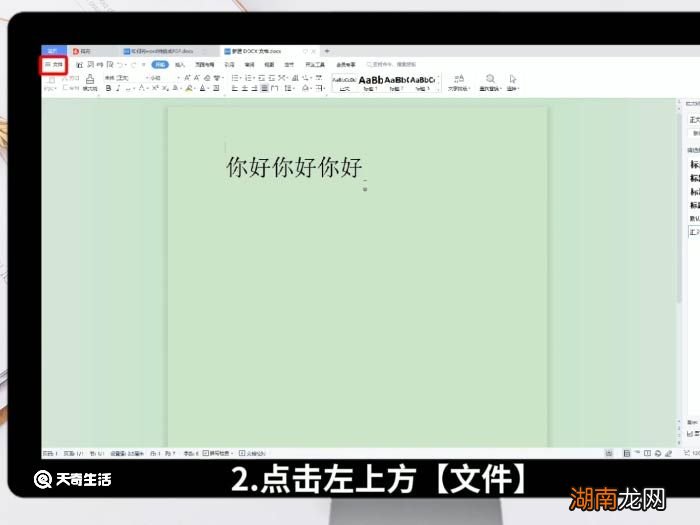Open the 章节 (Section) ribbon tab
This screenshot has width=700, height=525.
pos(289,65)
